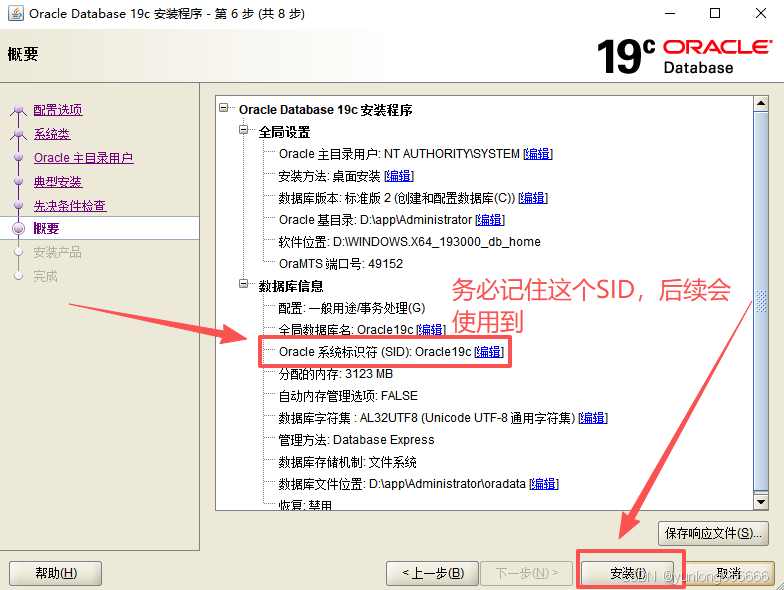The height and width of the screenshot is (590, 784).
Task: Click the disabled 安装产品 step label
Action: (57, 252)
